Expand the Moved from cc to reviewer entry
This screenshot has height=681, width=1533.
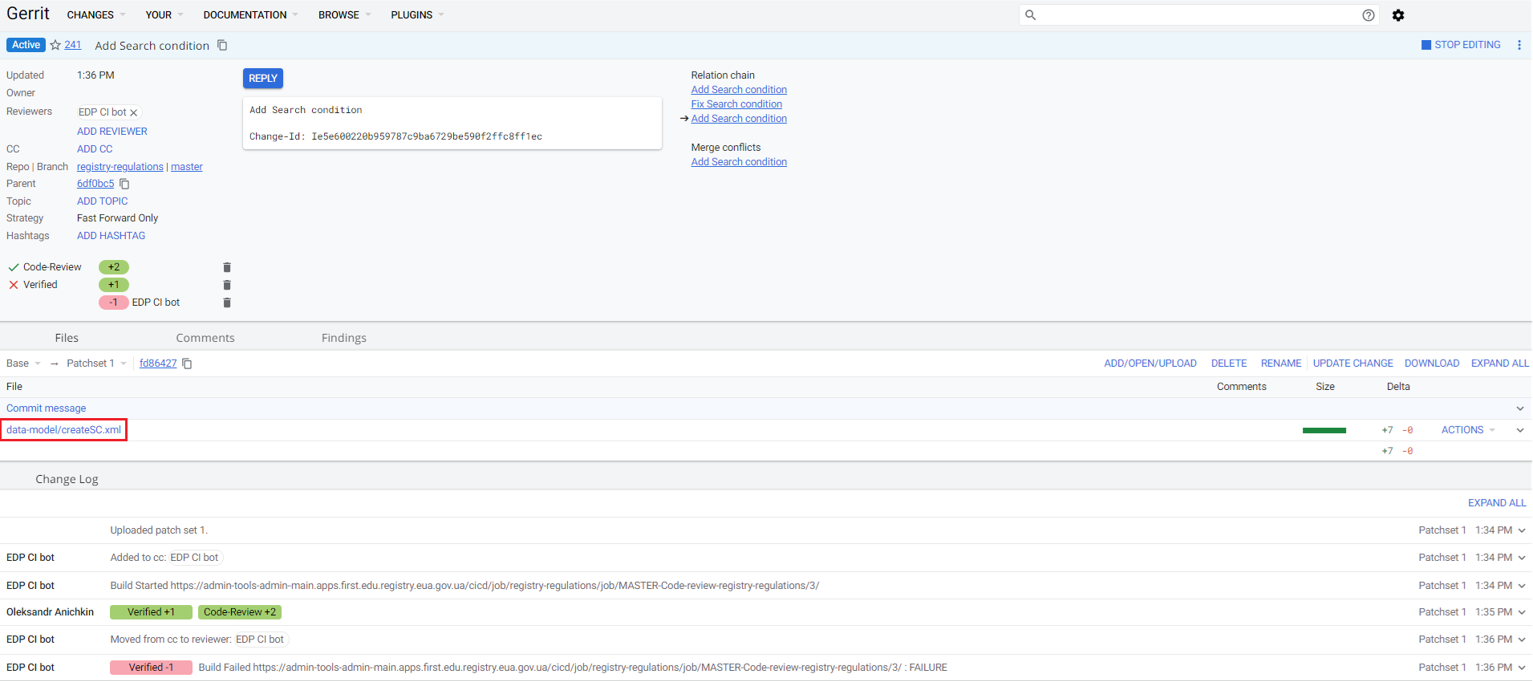coord(1522,640)
